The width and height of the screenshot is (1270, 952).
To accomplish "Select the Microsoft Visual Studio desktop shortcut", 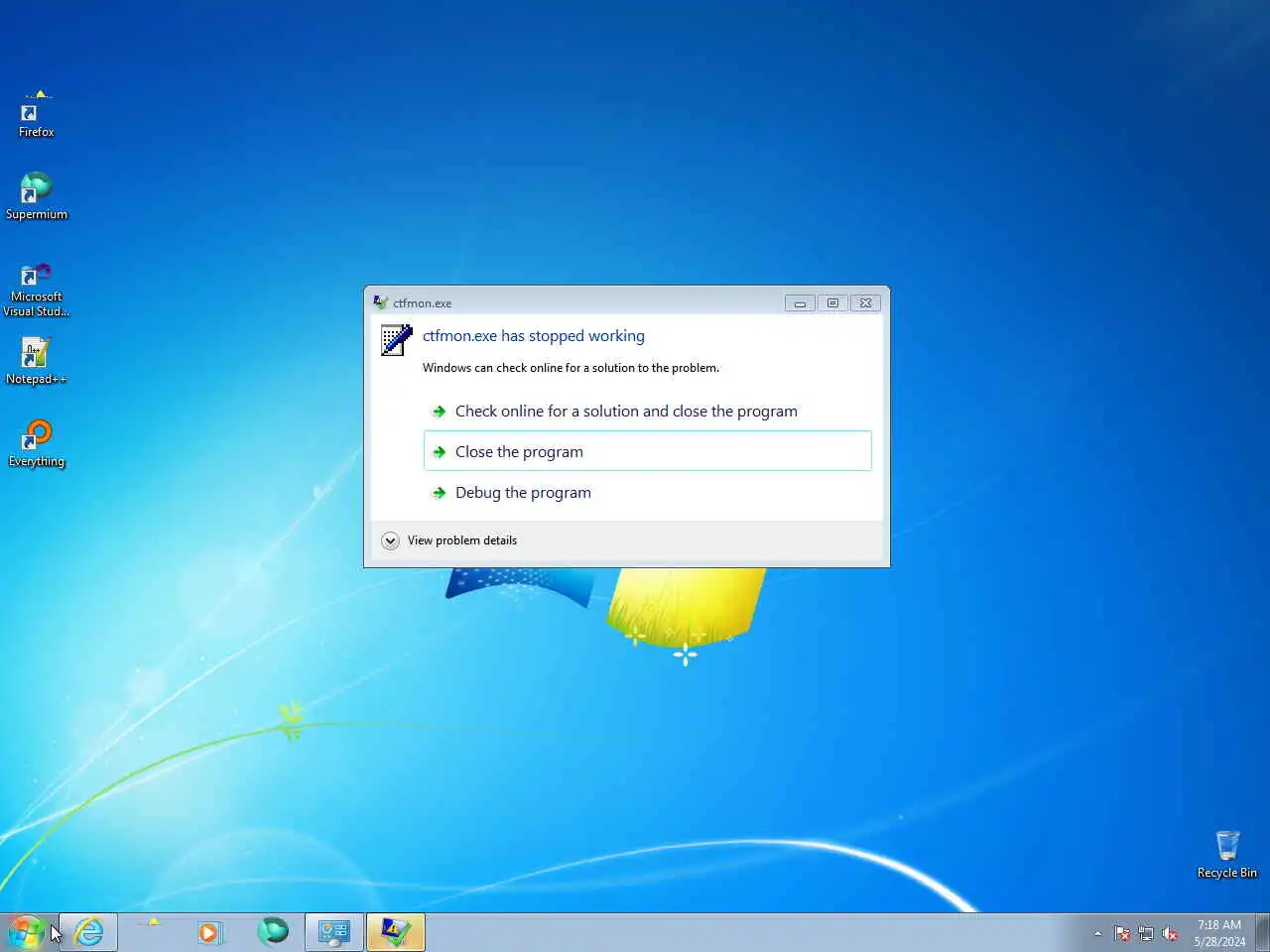I will pos(36,290).
